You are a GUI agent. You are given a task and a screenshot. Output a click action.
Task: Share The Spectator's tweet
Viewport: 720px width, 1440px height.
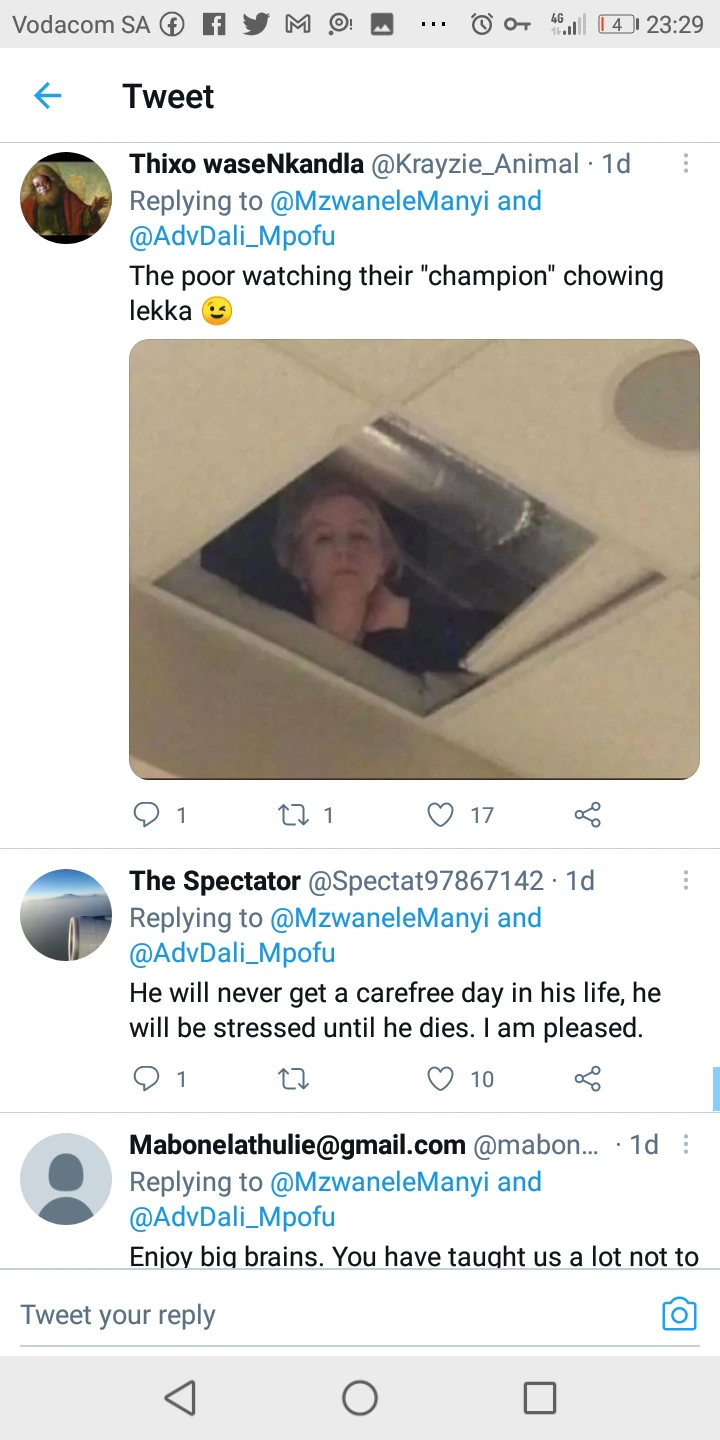pyautogui.click(x=588, y=1079)
